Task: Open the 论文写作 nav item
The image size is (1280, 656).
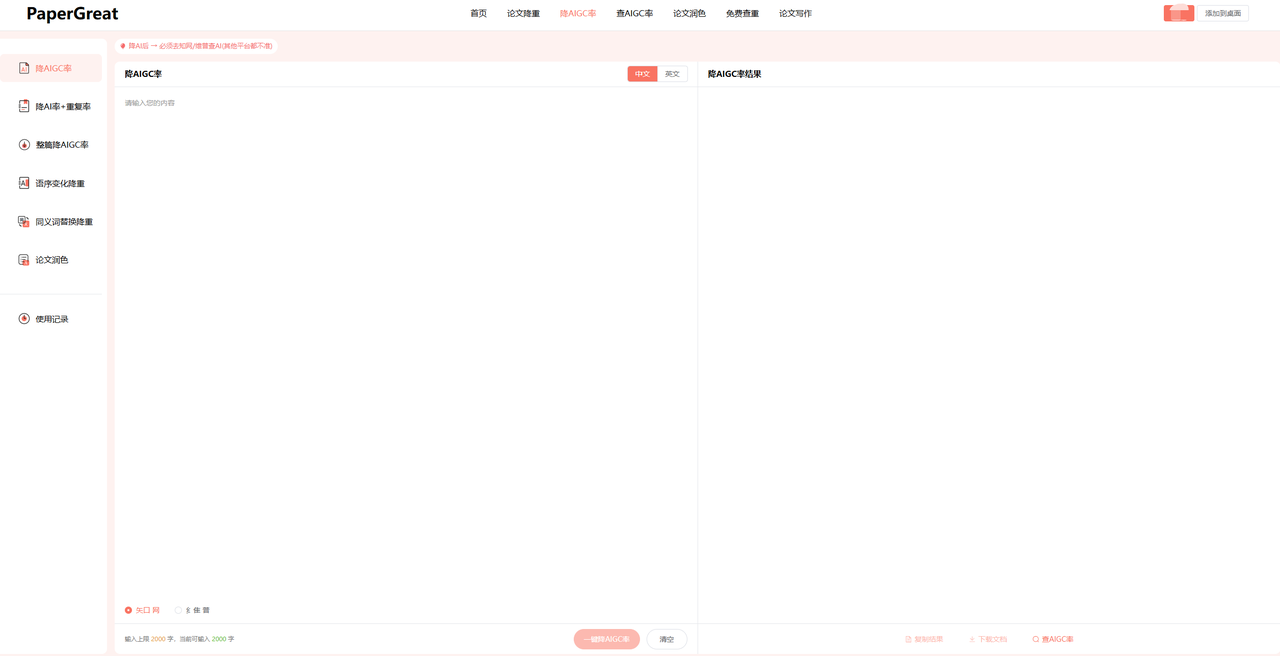Action: click(795, 13)
